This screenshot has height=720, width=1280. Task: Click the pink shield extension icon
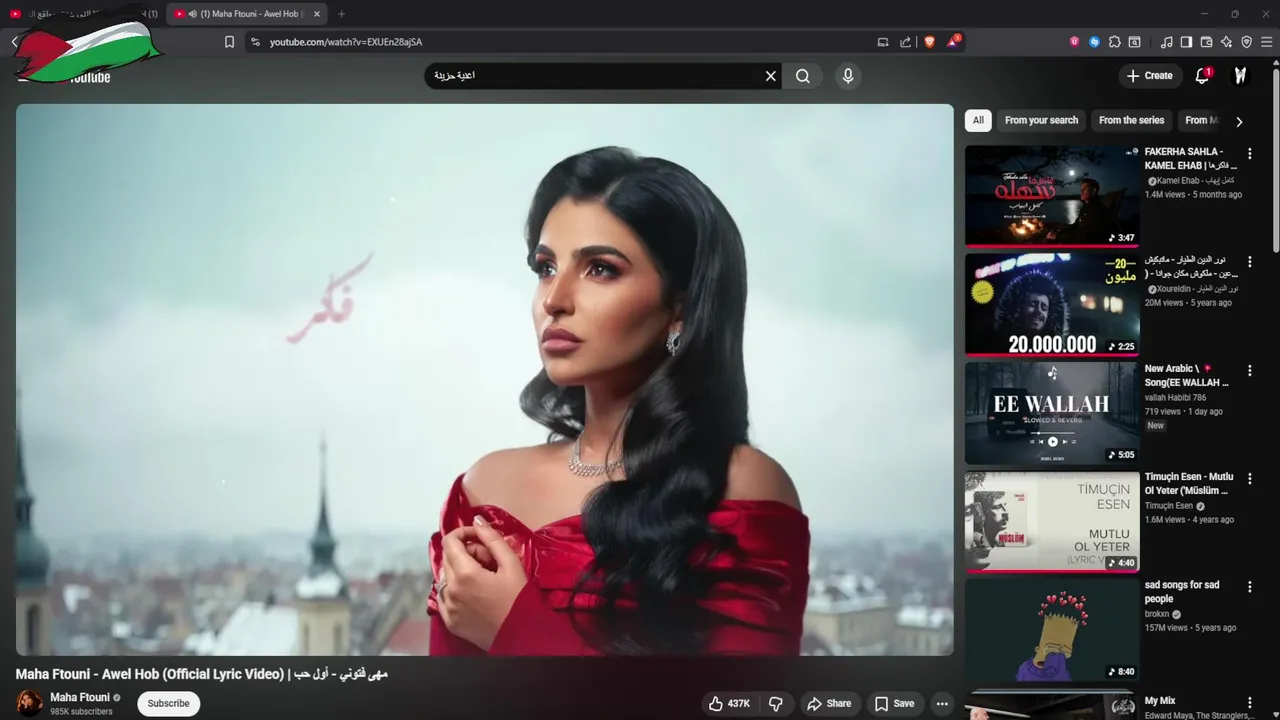(1074, 42)
